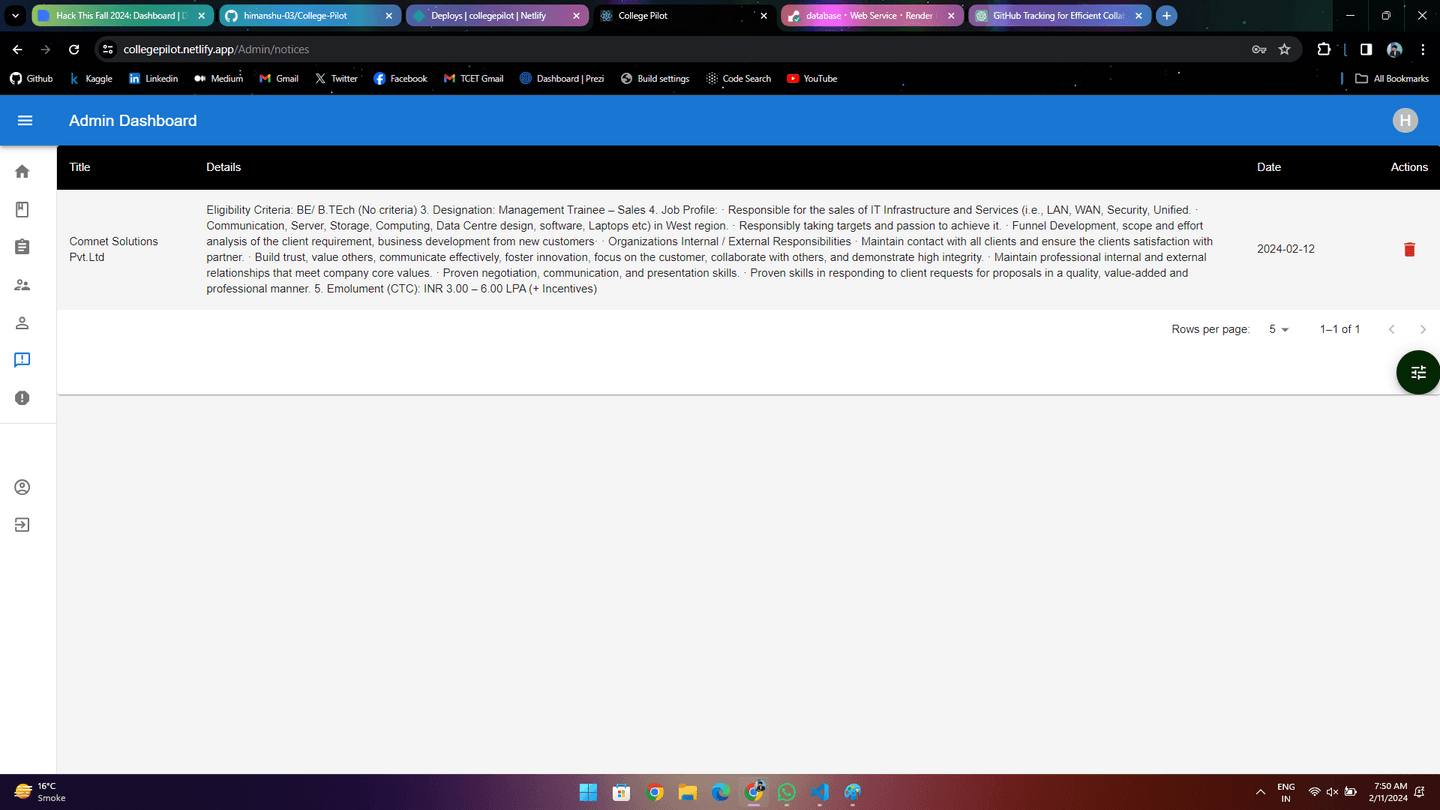
Task: Switch to himanshu-03/College-Pilot GitHub tab
Action: coord(308,16)
